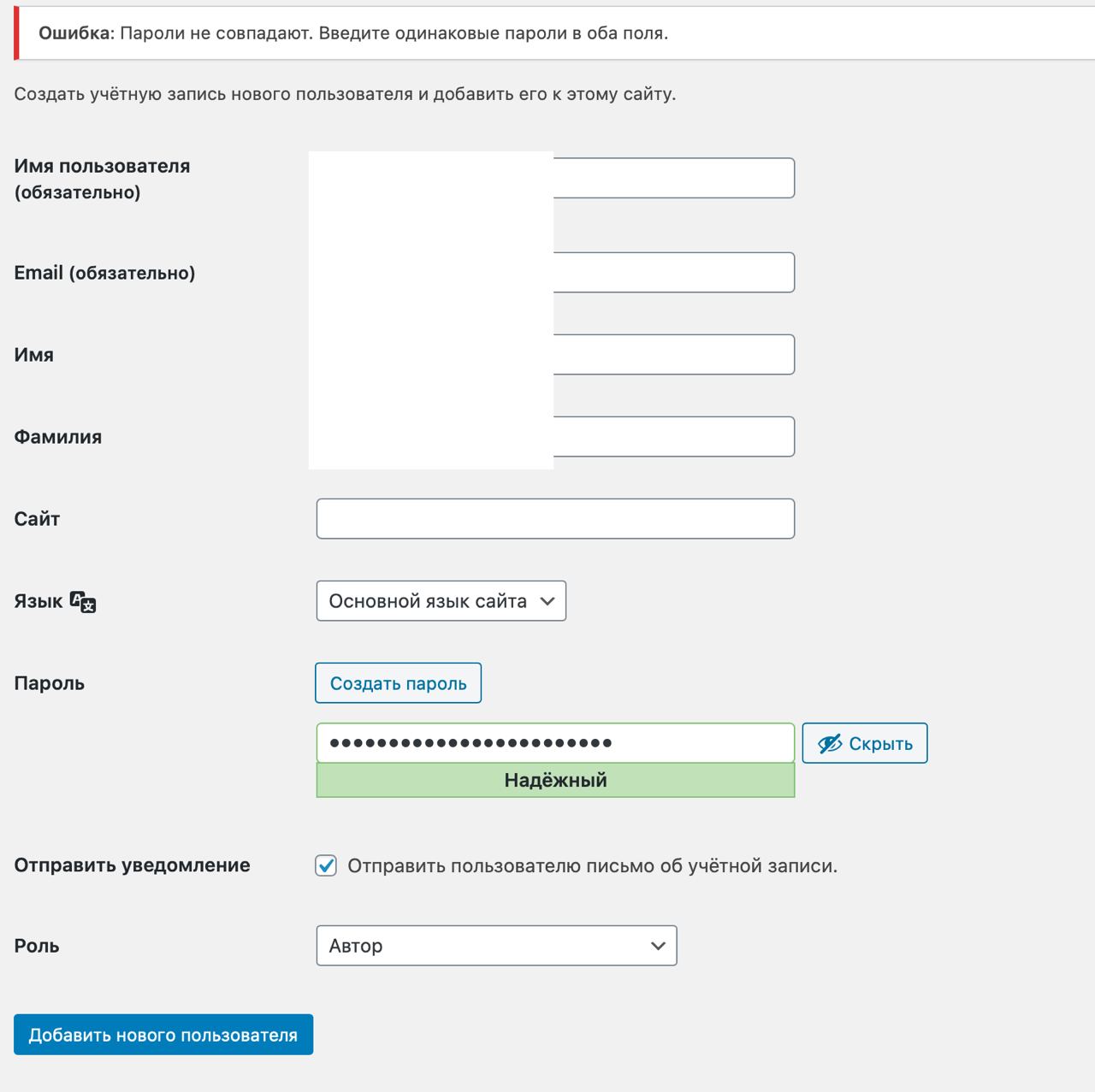Screen dimensions: 1095x1092
Task: Focus the password field with dots
Action: [555, 743]
